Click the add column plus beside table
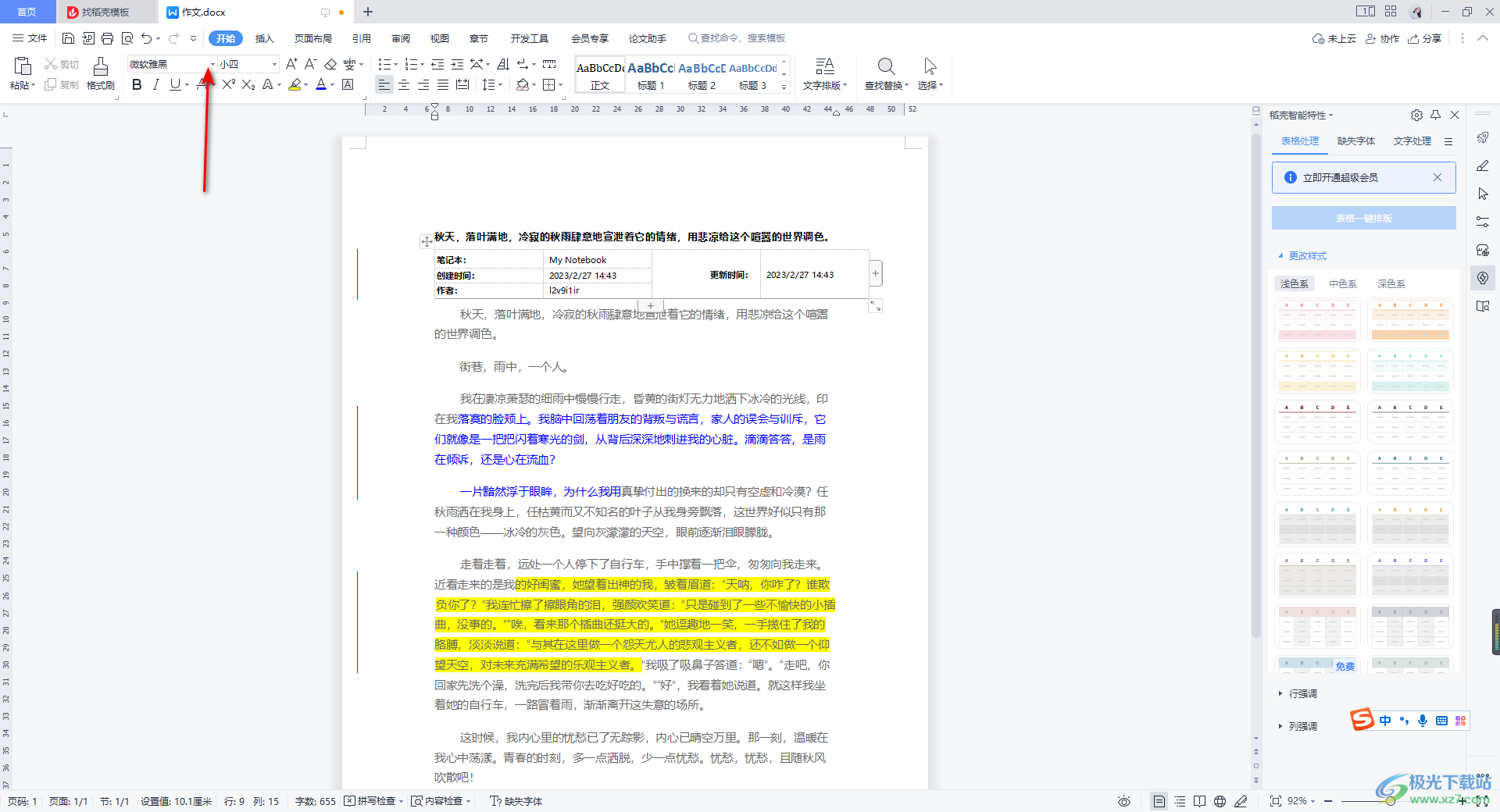This screenshot has width=1500, height=812. [x=876, y=273]
